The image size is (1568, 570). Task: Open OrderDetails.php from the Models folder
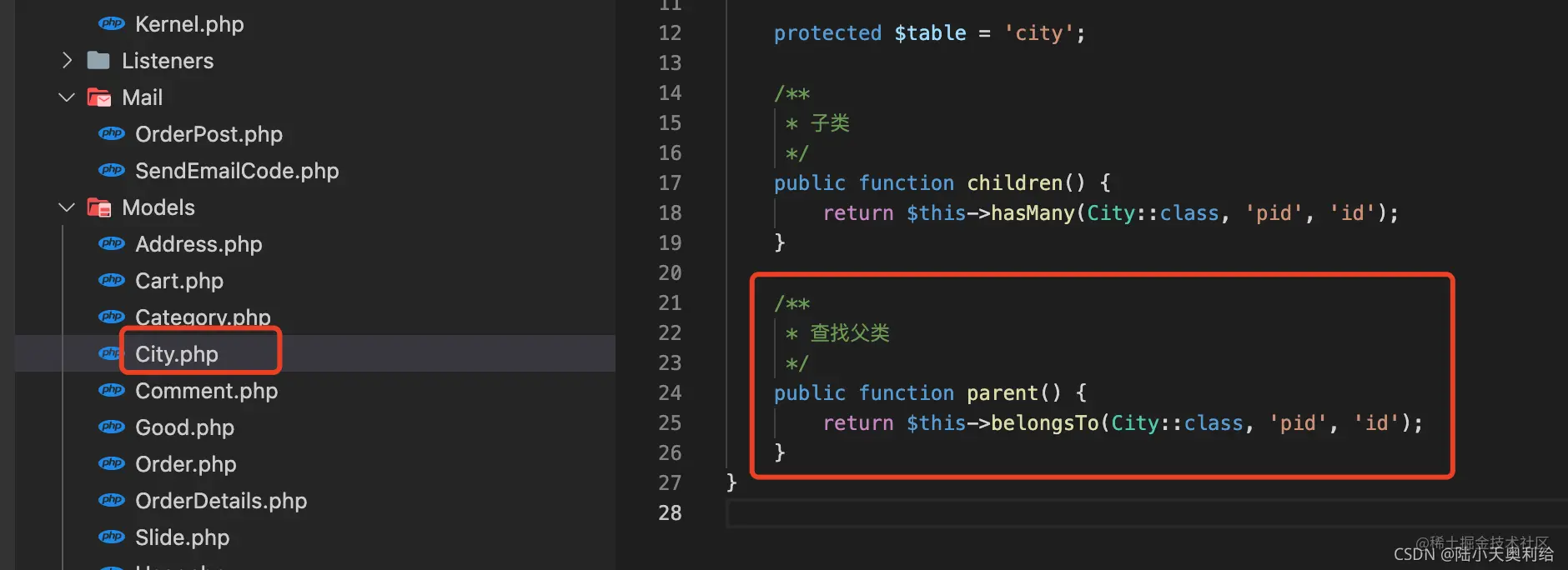(221, 501)
